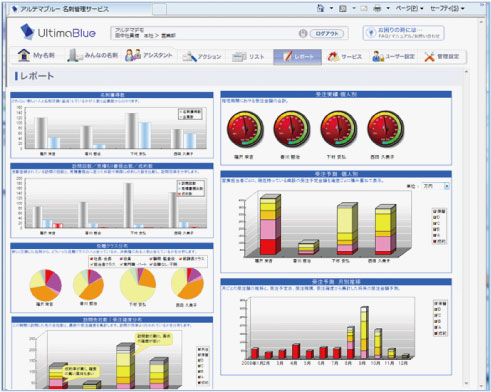This screenshot has height=392, width=491.
Task: Open the サービス tab
Action: [344, 57]
